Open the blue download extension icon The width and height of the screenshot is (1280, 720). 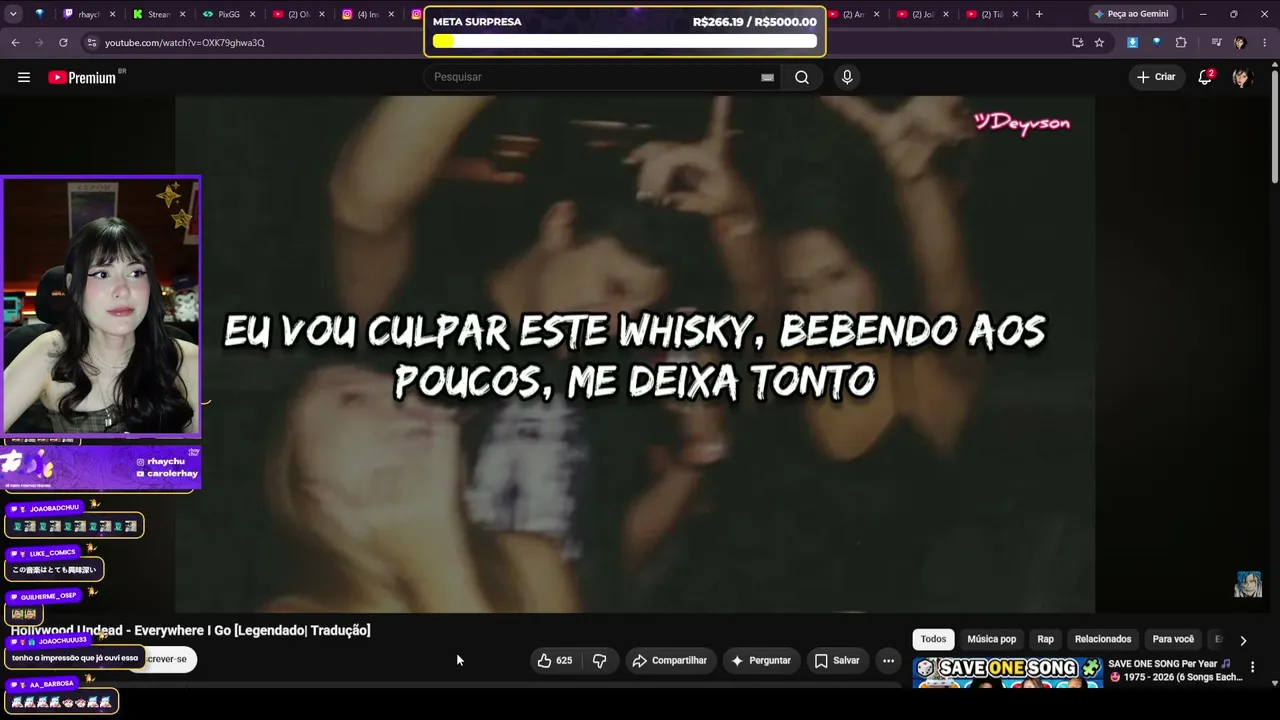pyautogui.click(x=1132, y=43)
